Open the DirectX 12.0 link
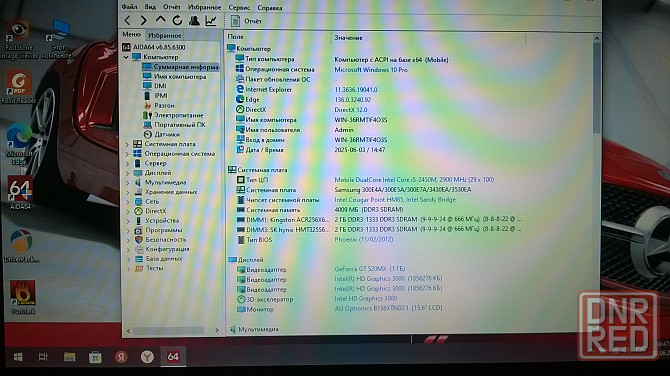670x376 pixels. (x=350, y=110)
